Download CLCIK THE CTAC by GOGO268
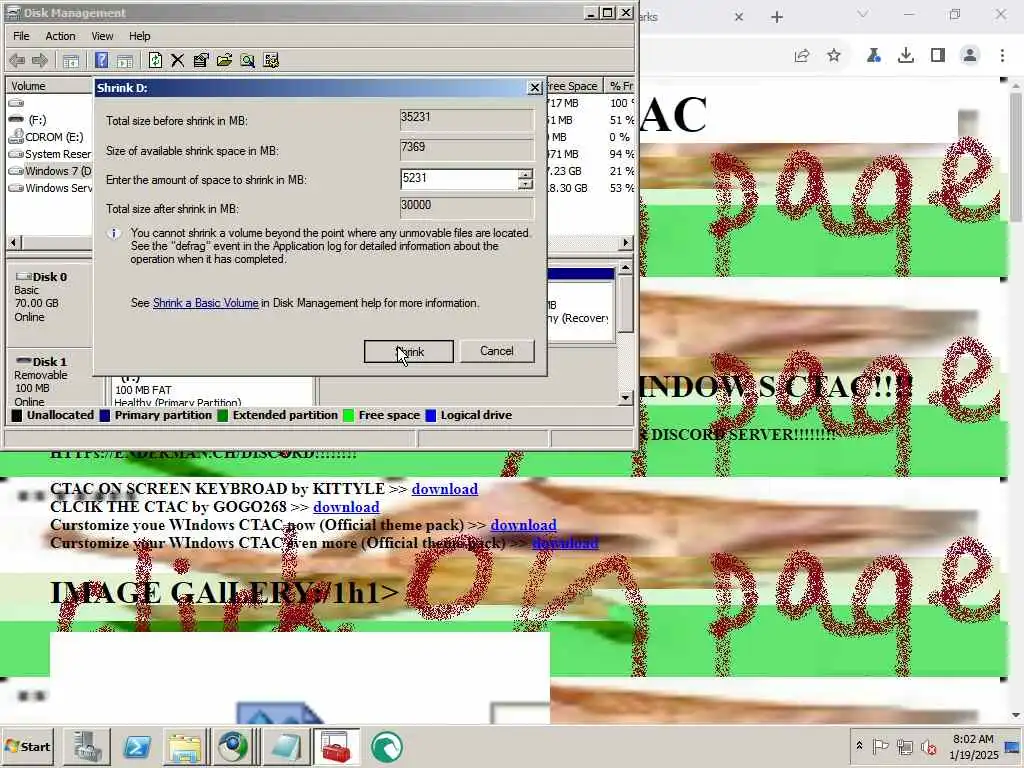This screenshot has height=768, width=1024. pos(346,507)
